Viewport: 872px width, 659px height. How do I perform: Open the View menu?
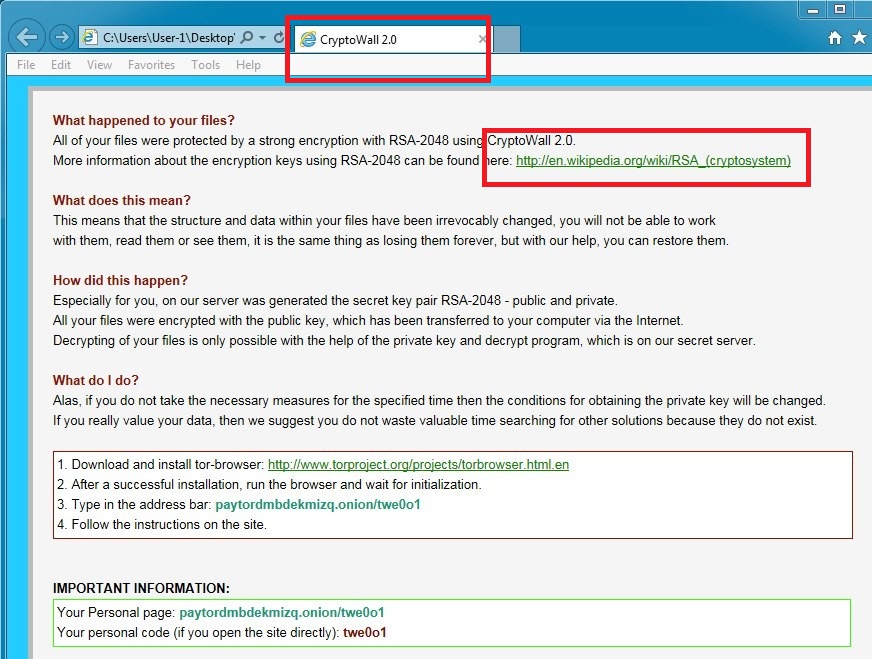point(100,65)
